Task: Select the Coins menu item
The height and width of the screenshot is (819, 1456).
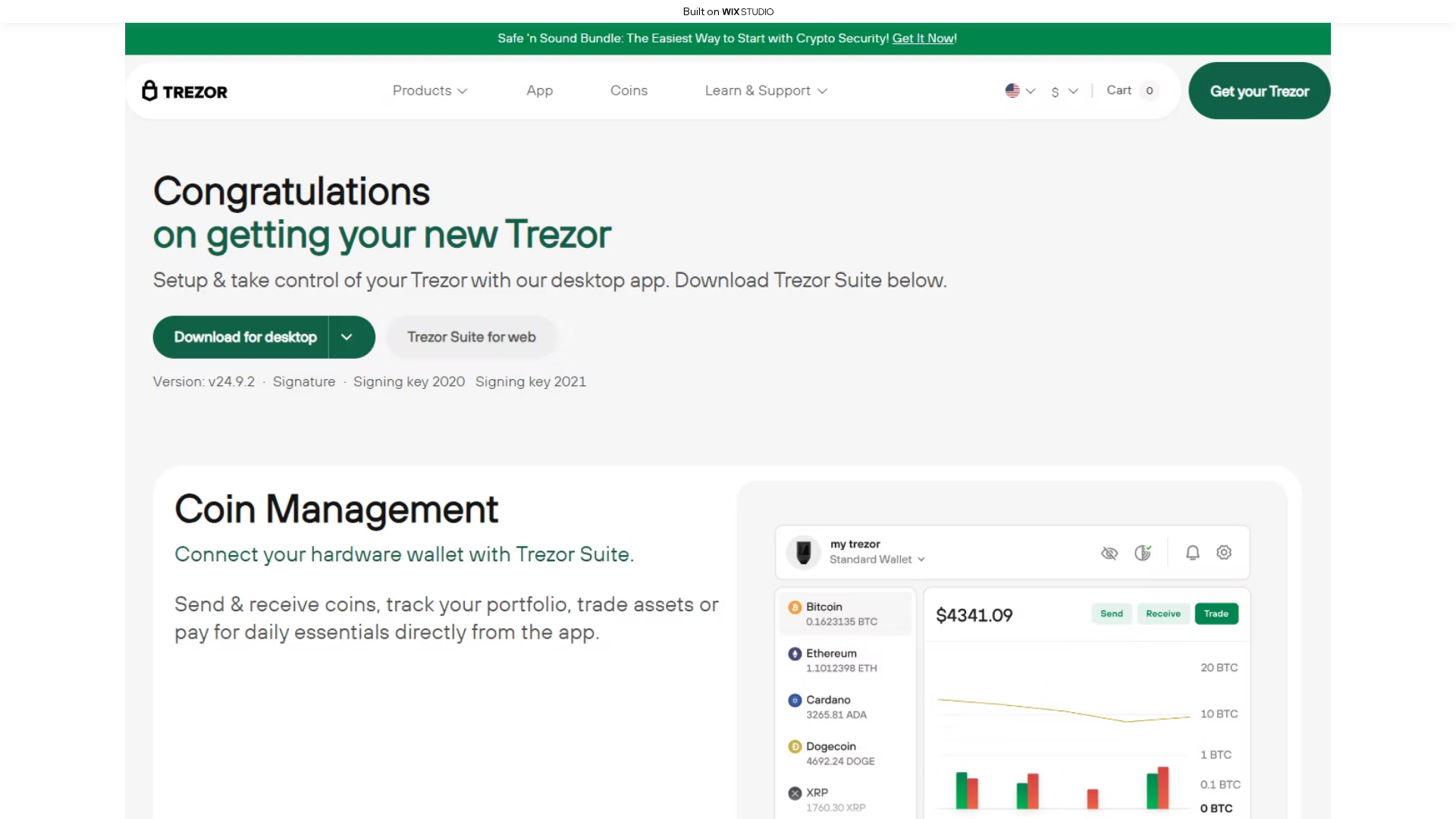Action: click(x=629, y=91)
